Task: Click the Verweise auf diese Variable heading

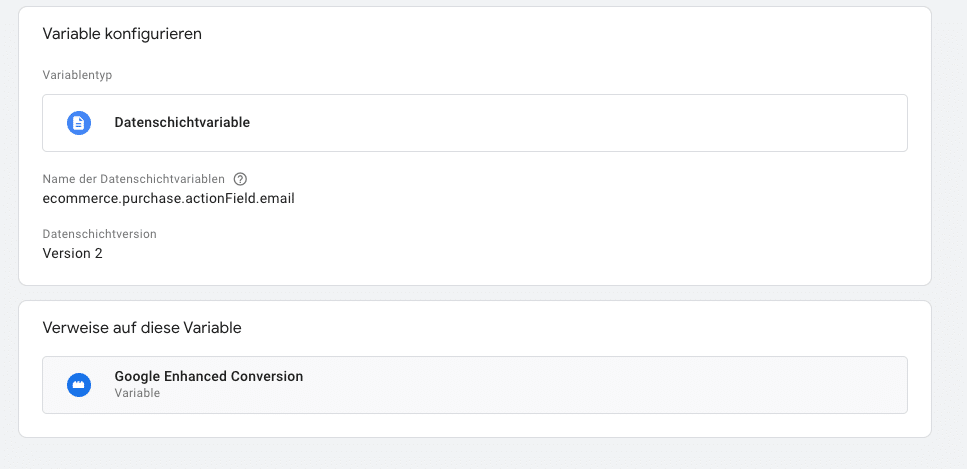Action: tap(141, 328)
